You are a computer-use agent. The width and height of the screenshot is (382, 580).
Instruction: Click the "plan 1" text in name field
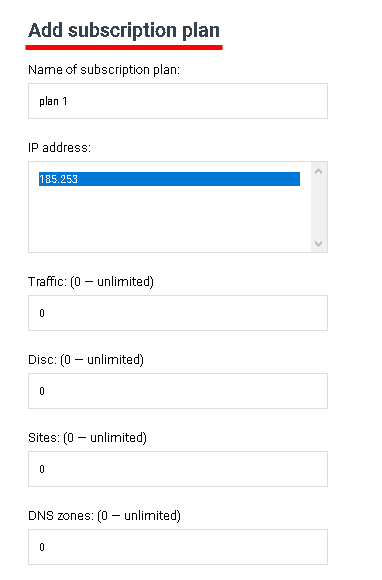tap(53, 101)
